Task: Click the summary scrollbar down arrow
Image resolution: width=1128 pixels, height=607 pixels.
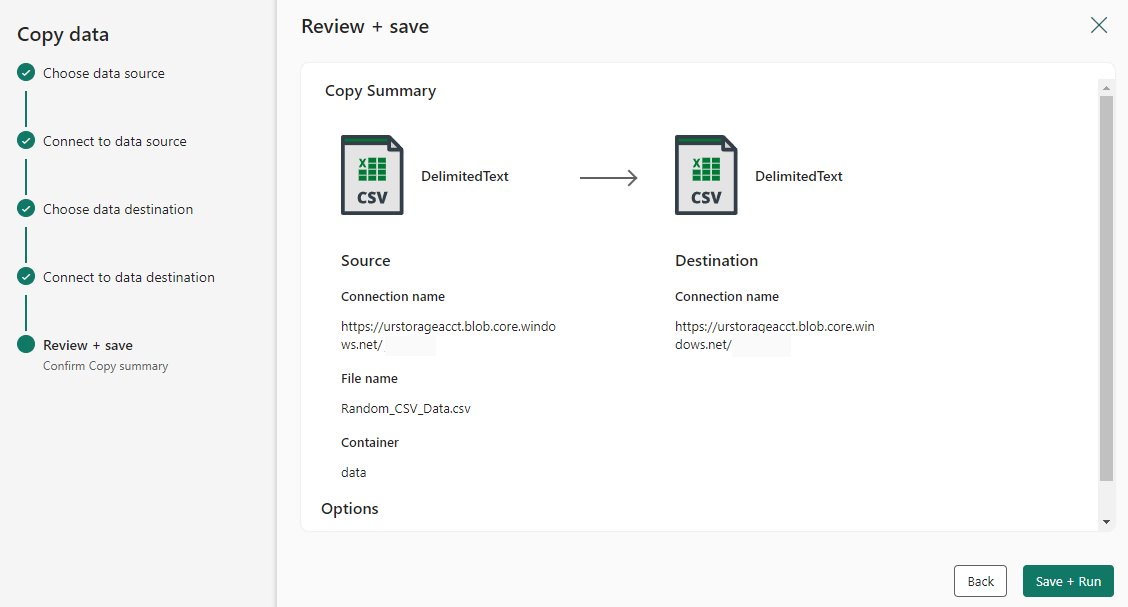Action: 1106,522
